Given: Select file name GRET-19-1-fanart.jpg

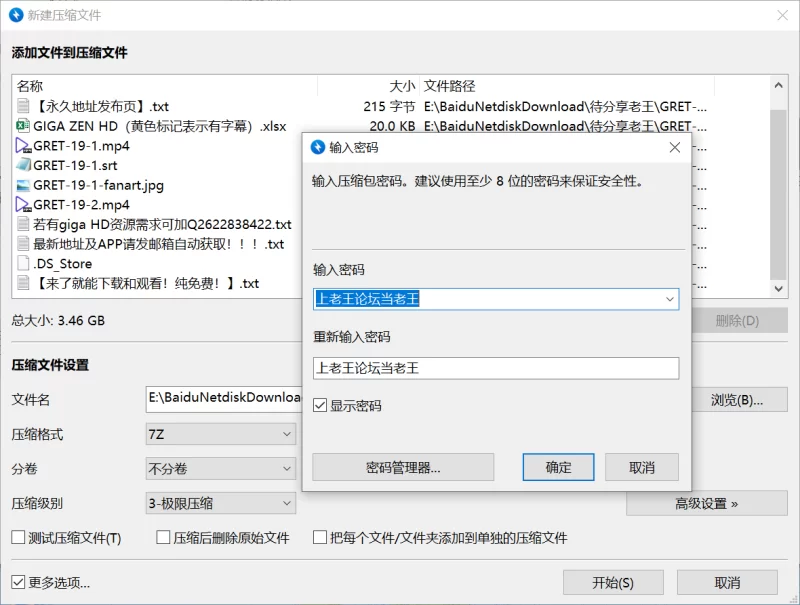Looking at the screenshot, I should [98, 185].
